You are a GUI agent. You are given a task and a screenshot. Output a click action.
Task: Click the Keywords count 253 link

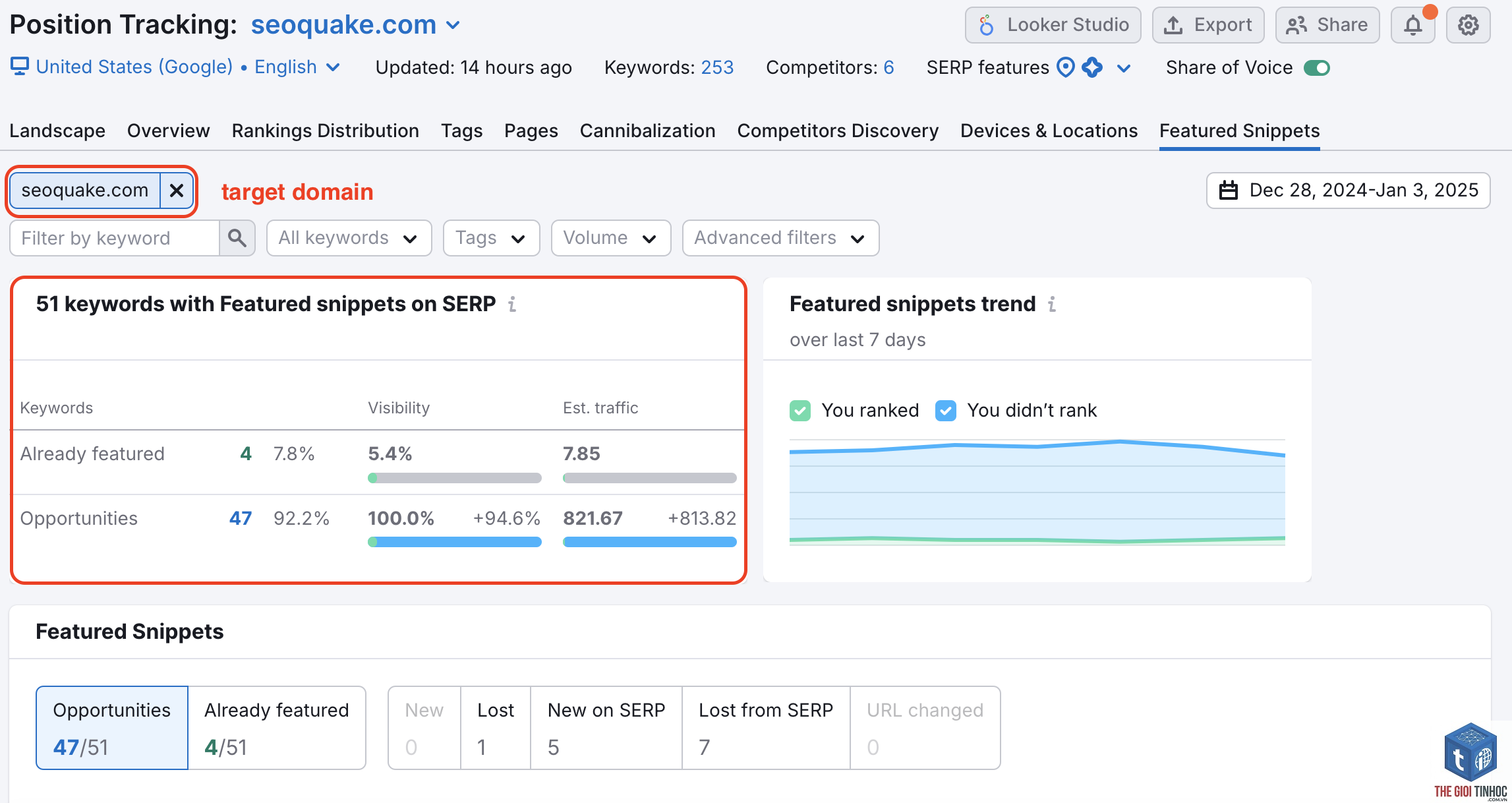coord(717,67)
